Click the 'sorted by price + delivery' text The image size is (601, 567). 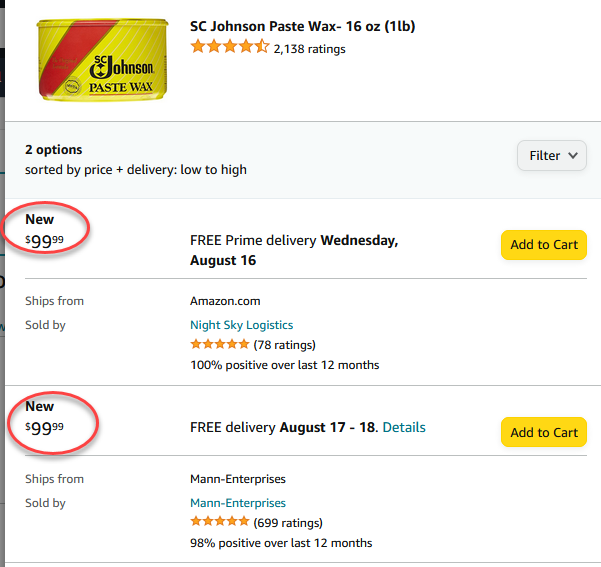136,169
